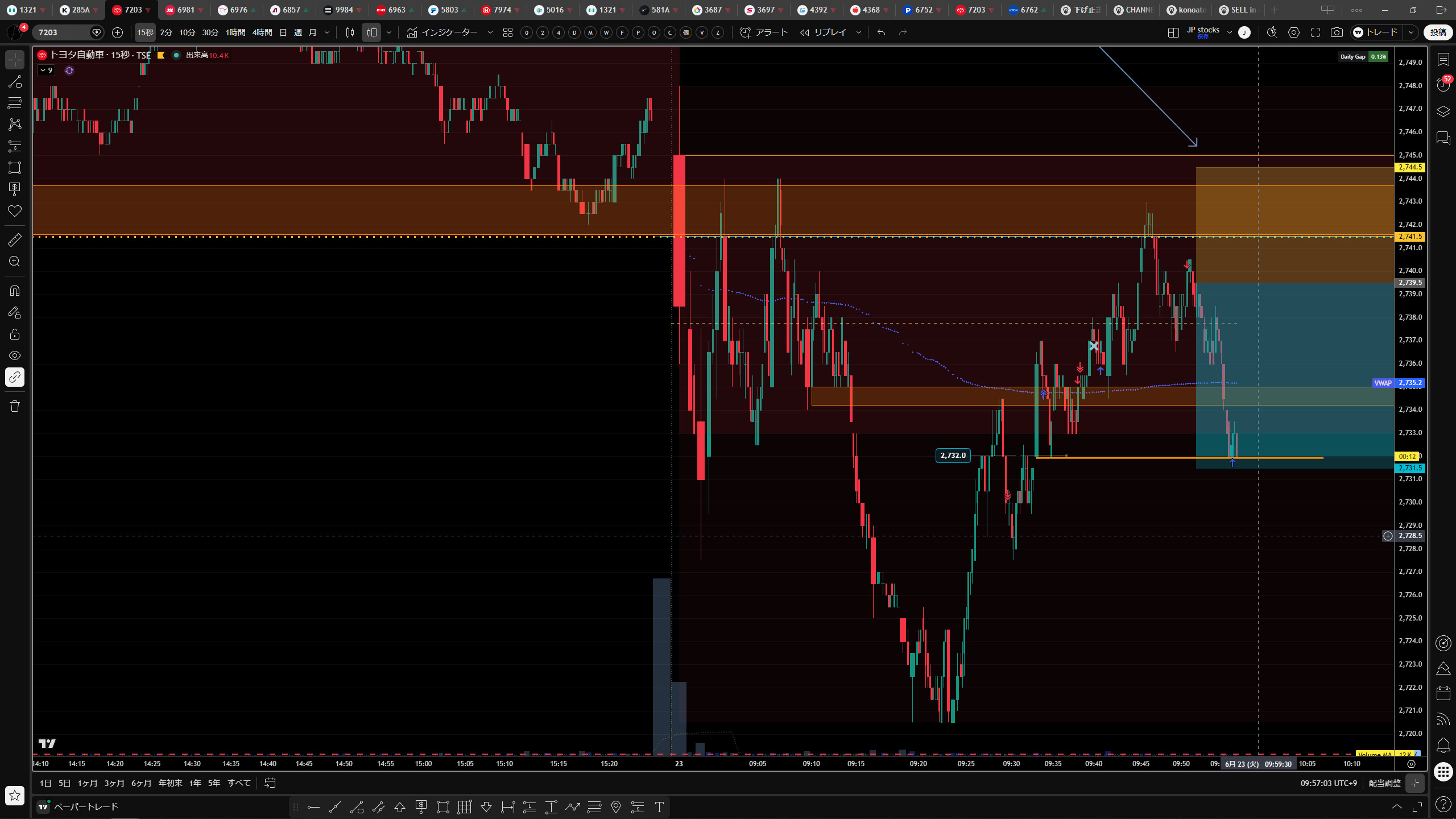Screen dimensions: 1456x819
Task: Expand the JP stocks layout dropdown
Action: (1229, 32)
